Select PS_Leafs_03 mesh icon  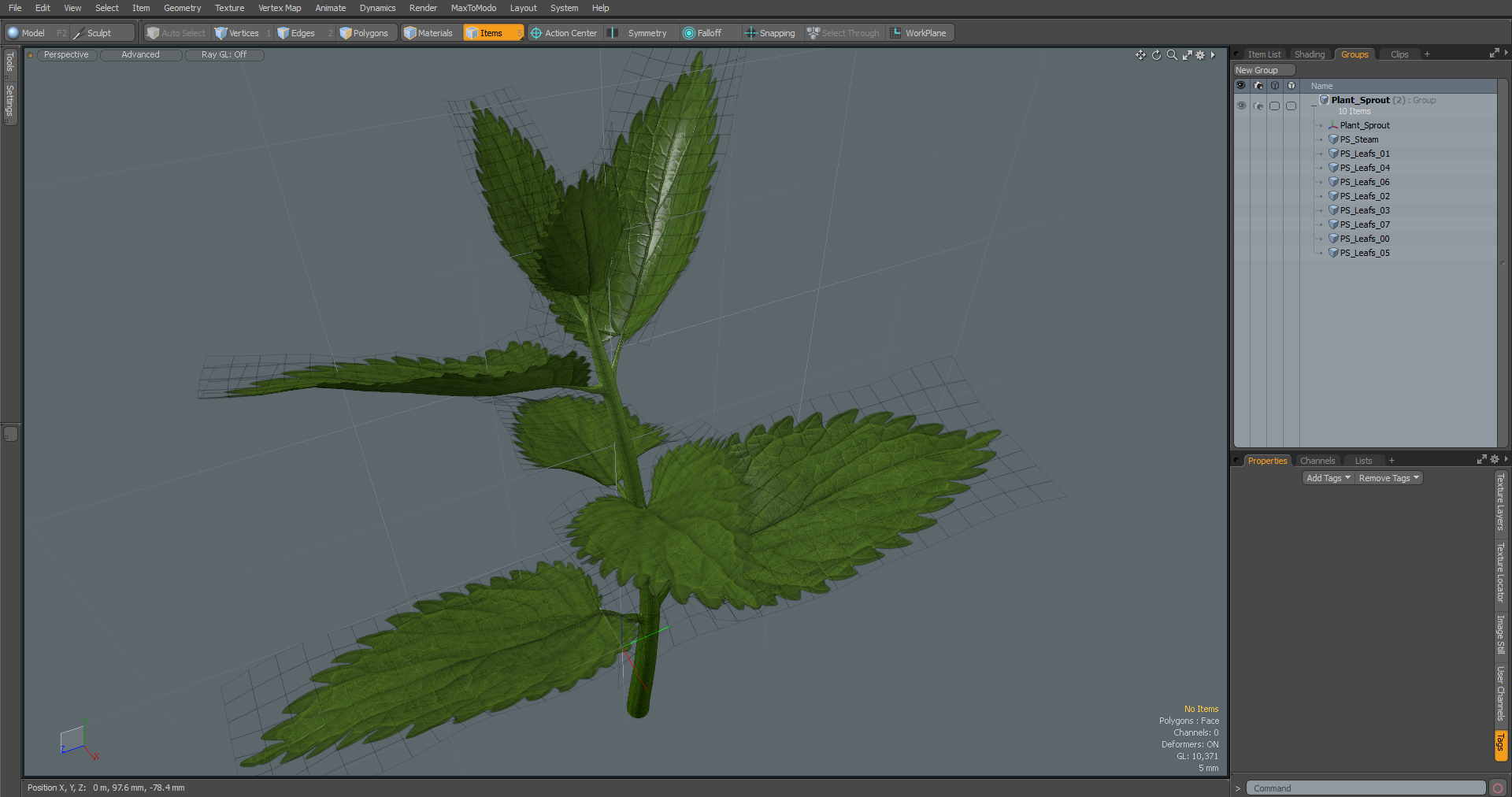click(1333, 210)
